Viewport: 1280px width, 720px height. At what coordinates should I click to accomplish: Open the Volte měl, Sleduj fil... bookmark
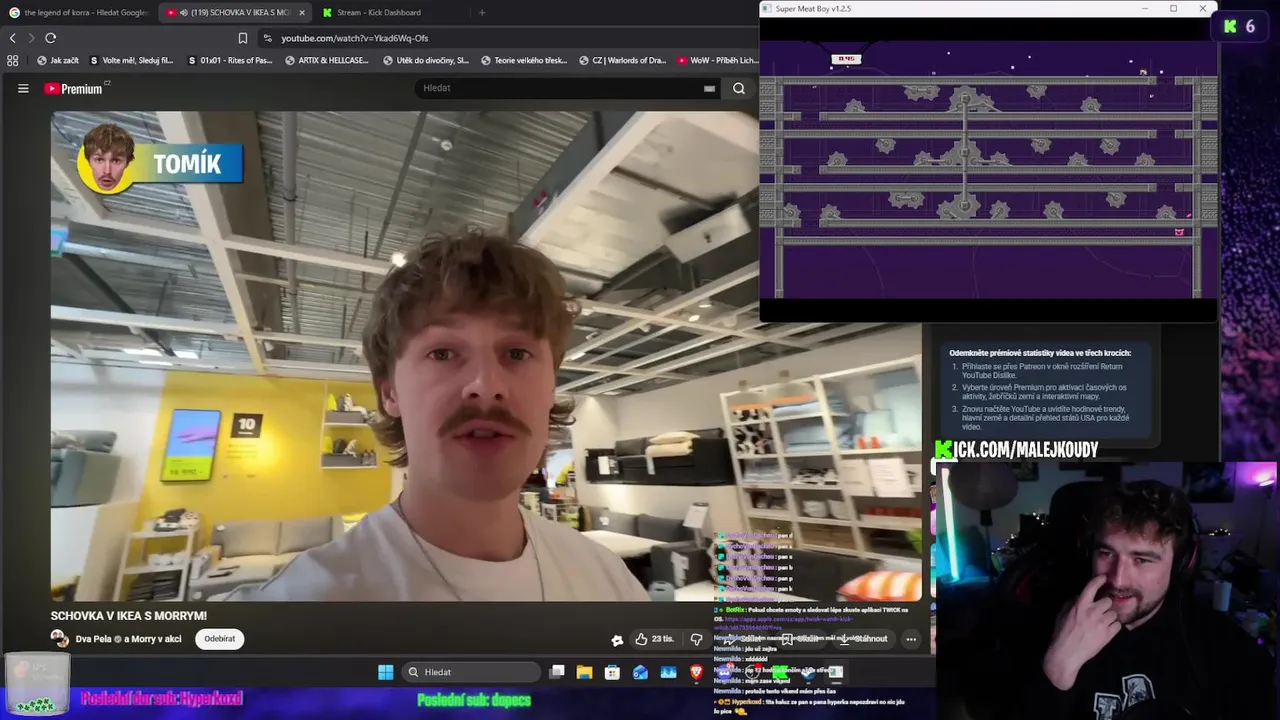click(x=131, y=60)
